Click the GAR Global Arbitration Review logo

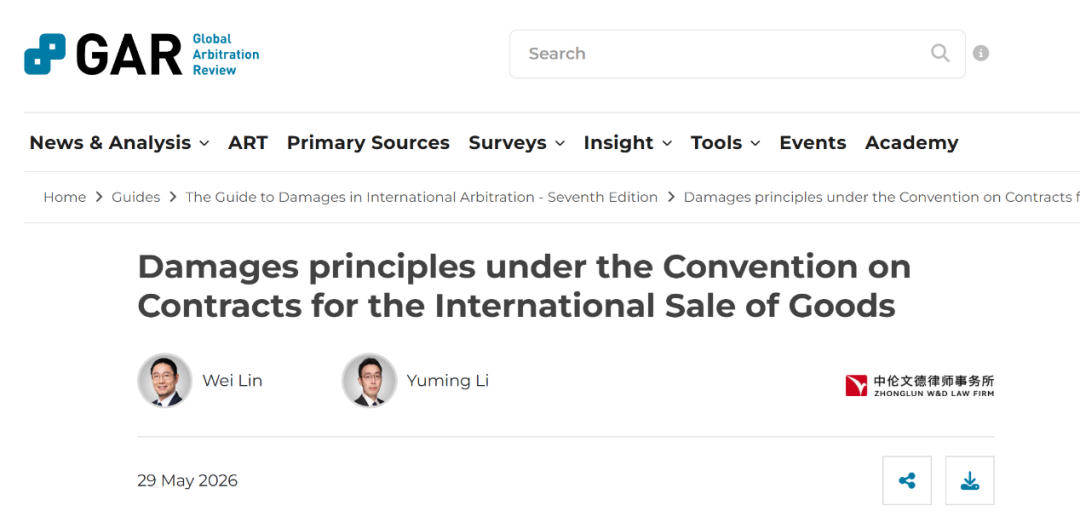click(142, 54)
